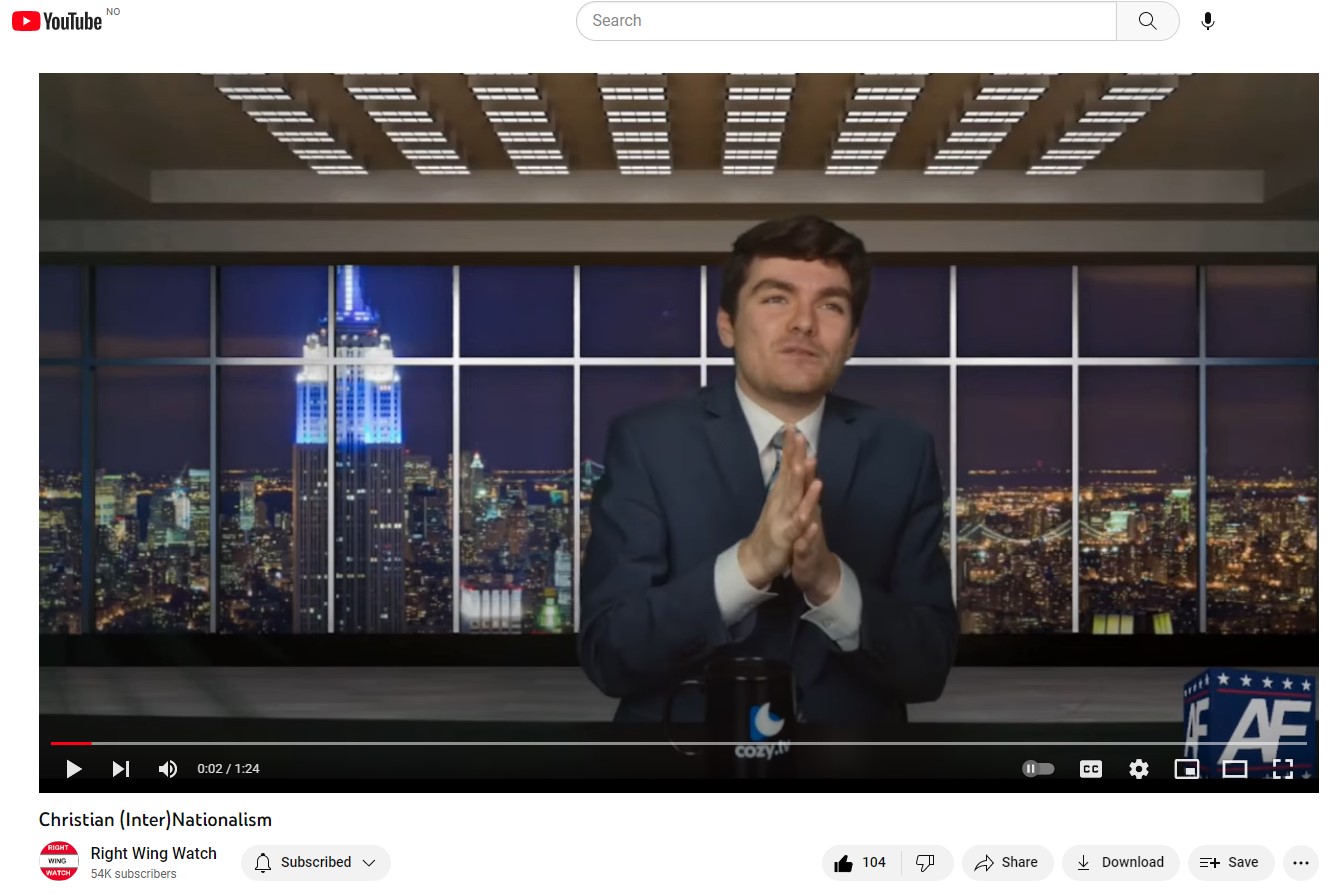
Task: Click the 54K subscribers text
Action: coord(134,874)
